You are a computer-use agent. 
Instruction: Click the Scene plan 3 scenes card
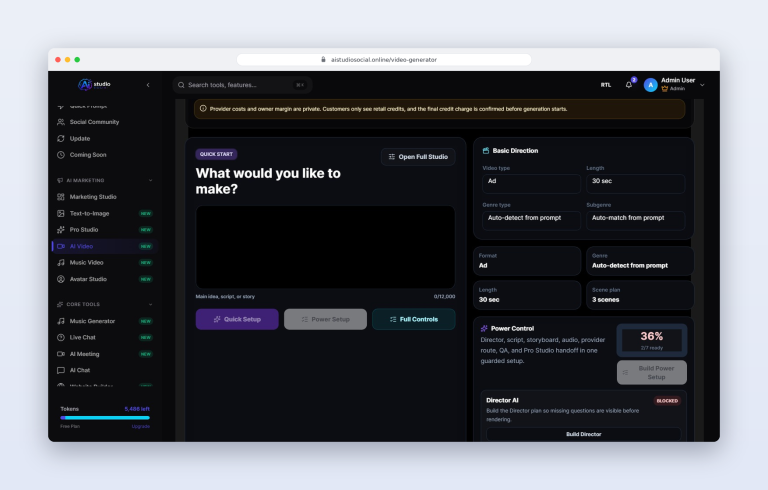pyautogui.click(x=640, y=295)
